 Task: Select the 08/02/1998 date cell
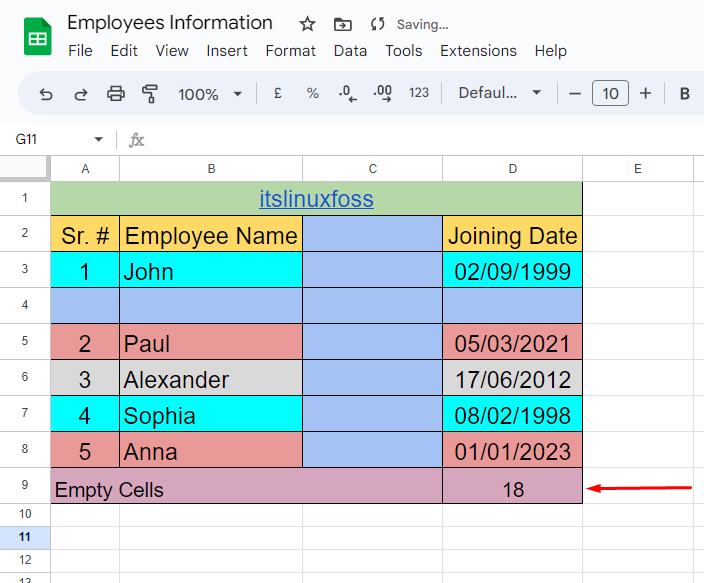513,414
